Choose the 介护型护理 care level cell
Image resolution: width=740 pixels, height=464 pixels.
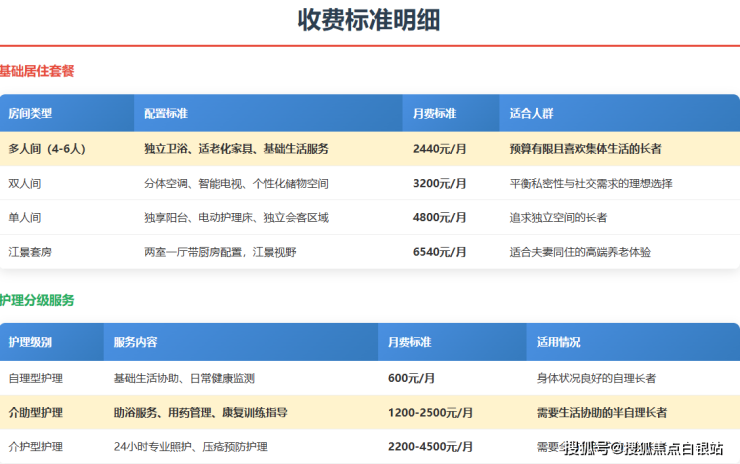[x=36, y=446]
